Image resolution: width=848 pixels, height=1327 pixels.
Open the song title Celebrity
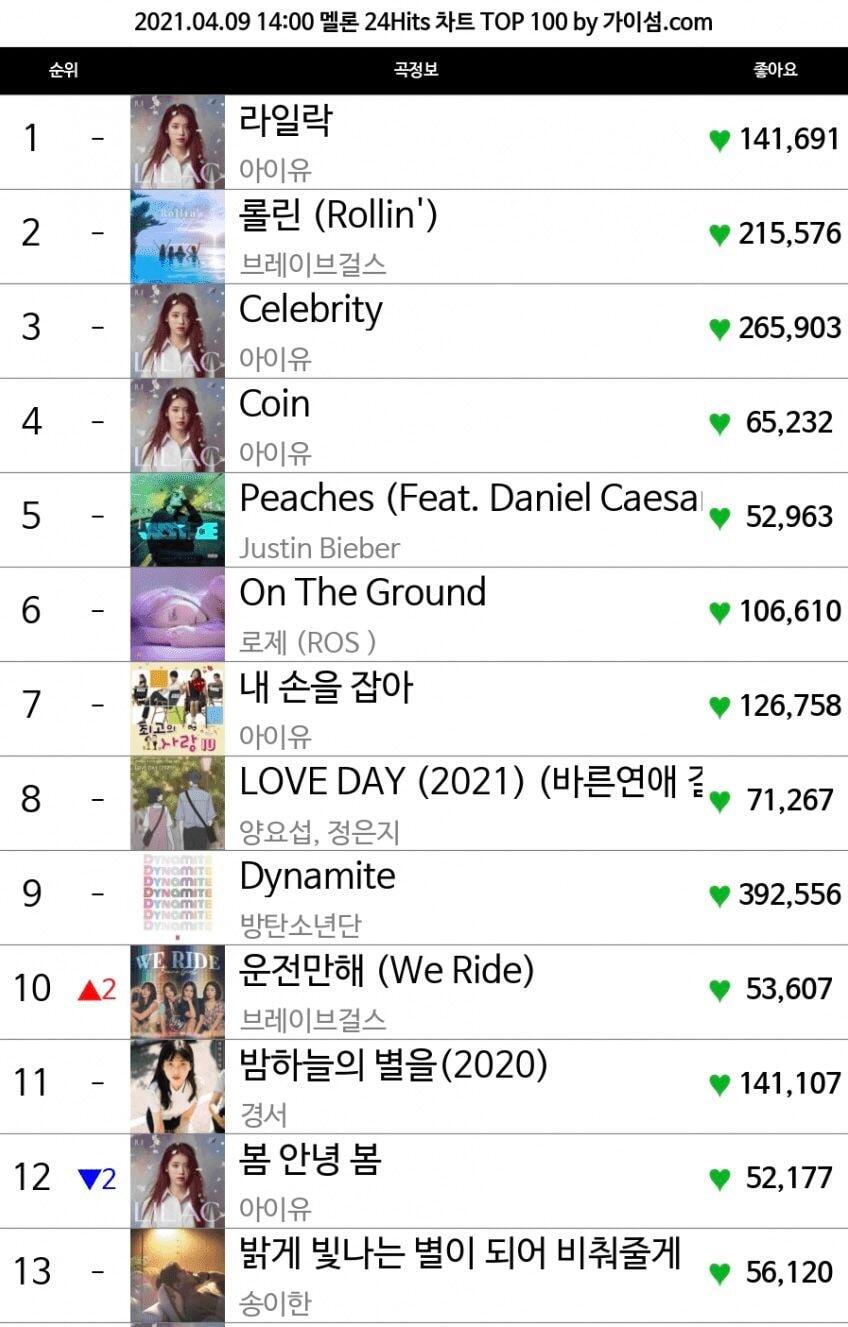[311, 310]
